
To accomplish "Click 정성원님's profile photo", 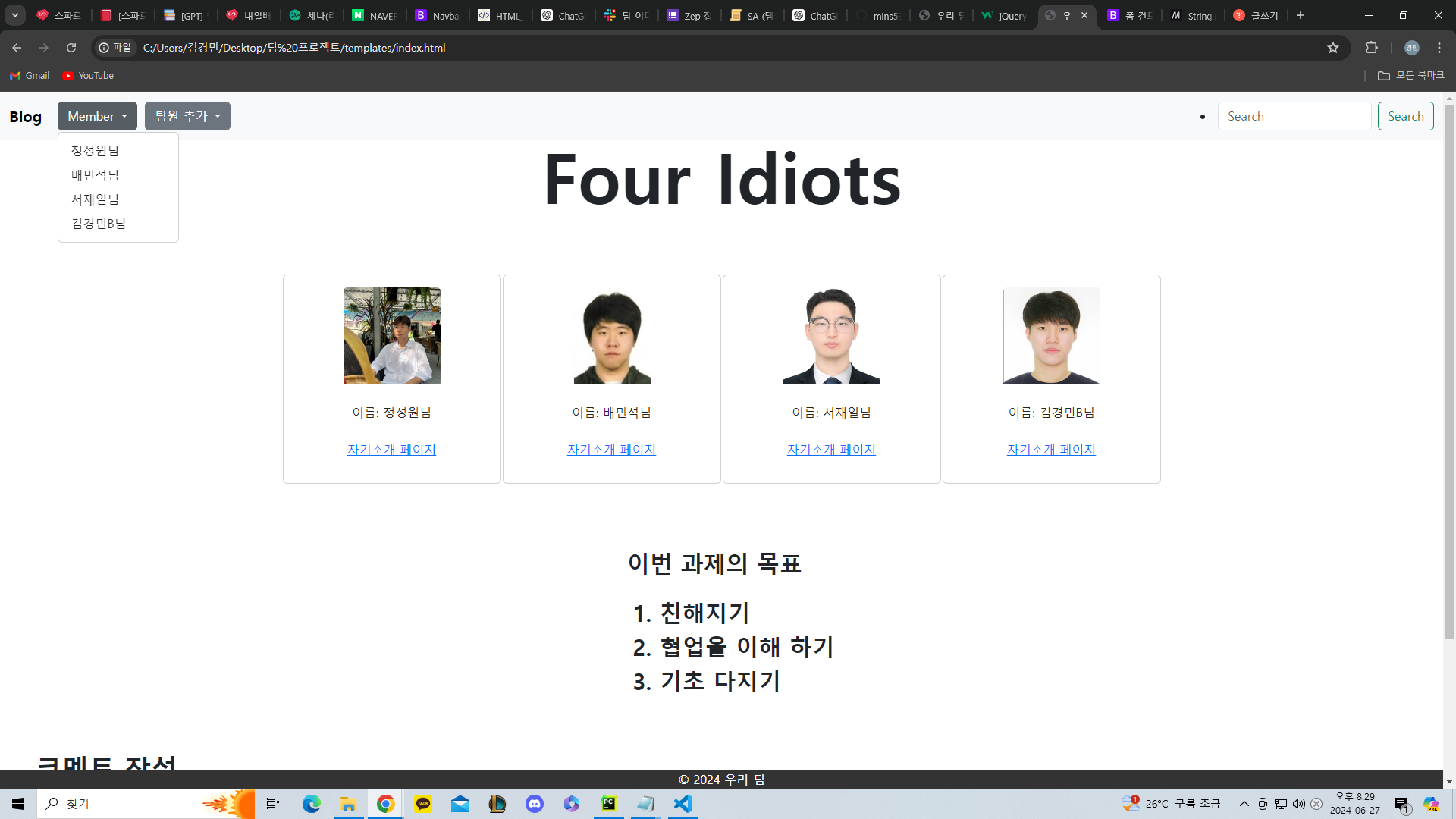I will [x=391, y=336].
